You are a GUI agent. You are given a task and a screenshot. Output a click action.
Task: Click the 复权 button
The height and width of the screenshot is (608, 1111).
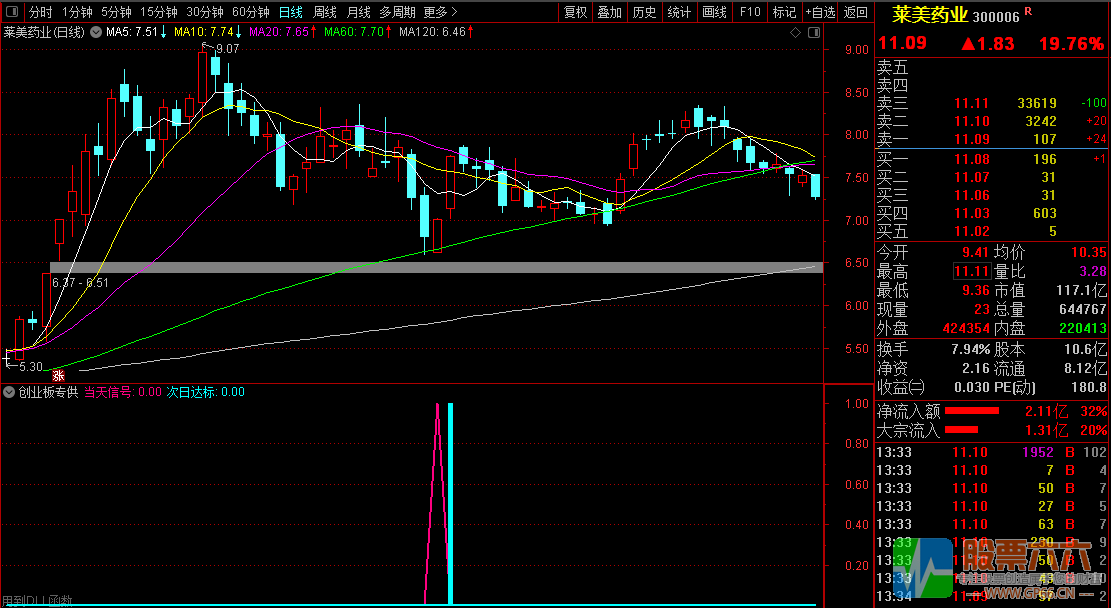(575, 12)
